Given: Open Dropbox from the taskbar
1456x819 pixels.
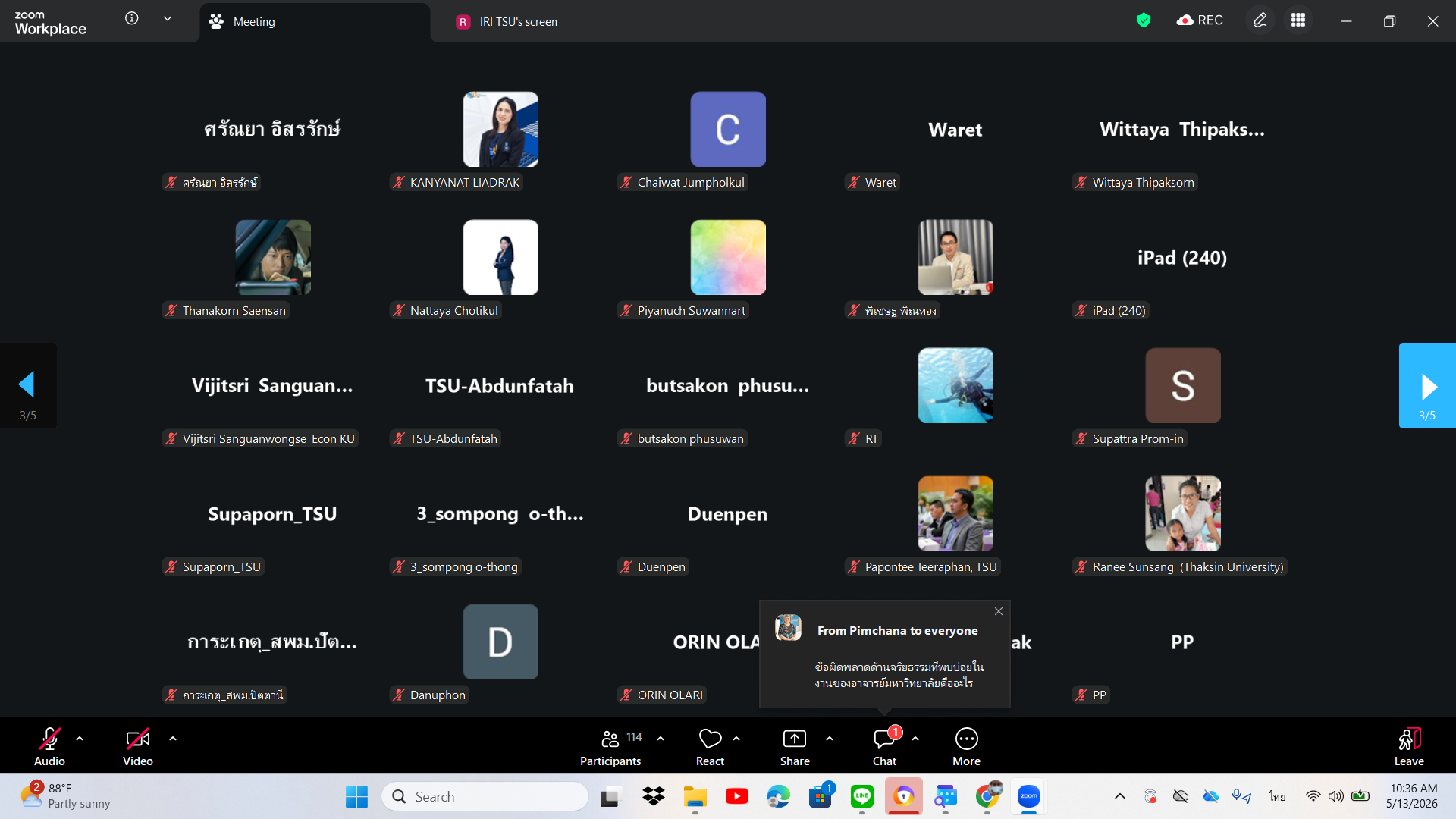Looking at the screenshot, I should (653, 797).
